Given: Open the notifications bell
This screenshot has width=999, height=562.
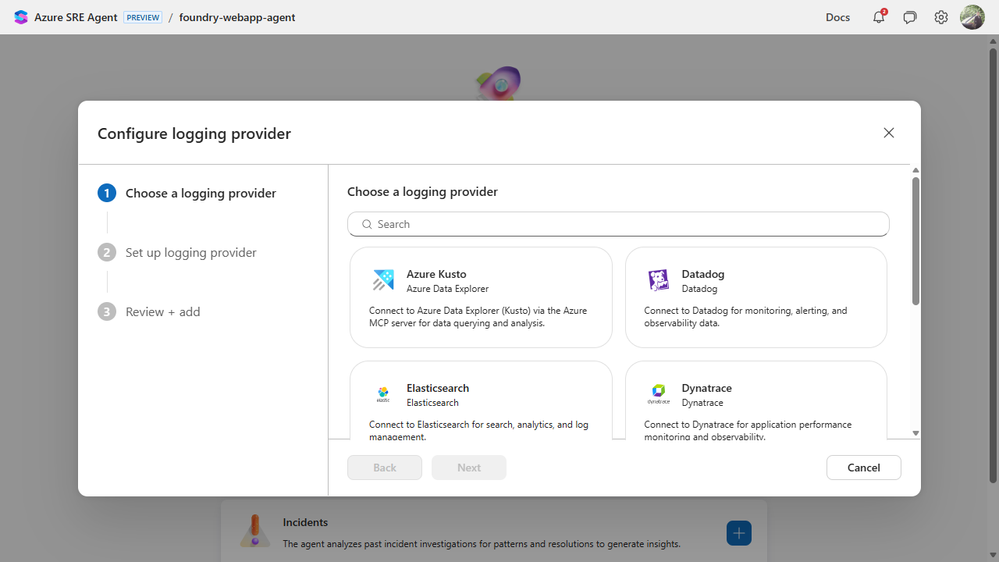Looking at the screenshot, I should coord(879,17).
